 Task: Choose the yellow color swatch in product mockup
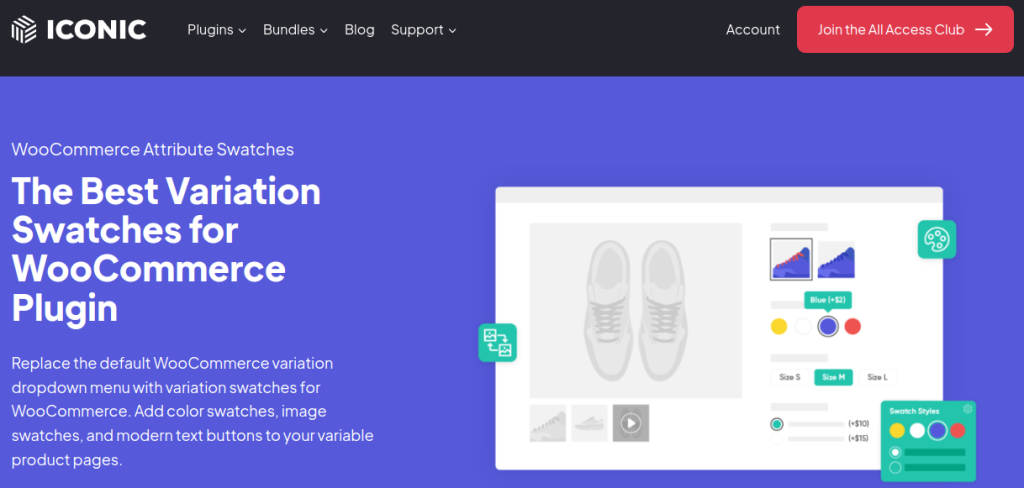click(778, 327)
